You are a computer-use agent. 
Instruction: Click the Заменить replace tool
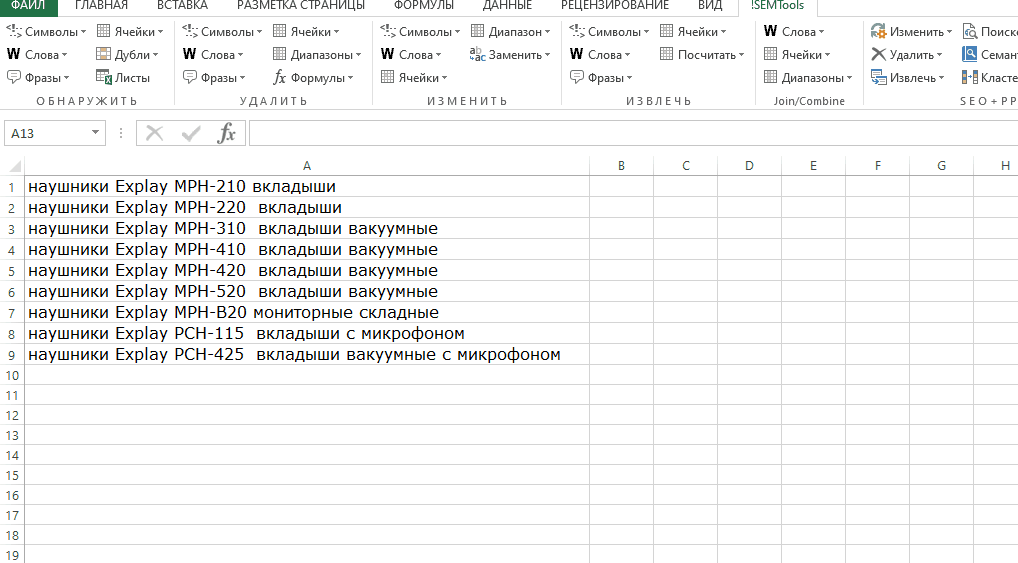[510, 55]
